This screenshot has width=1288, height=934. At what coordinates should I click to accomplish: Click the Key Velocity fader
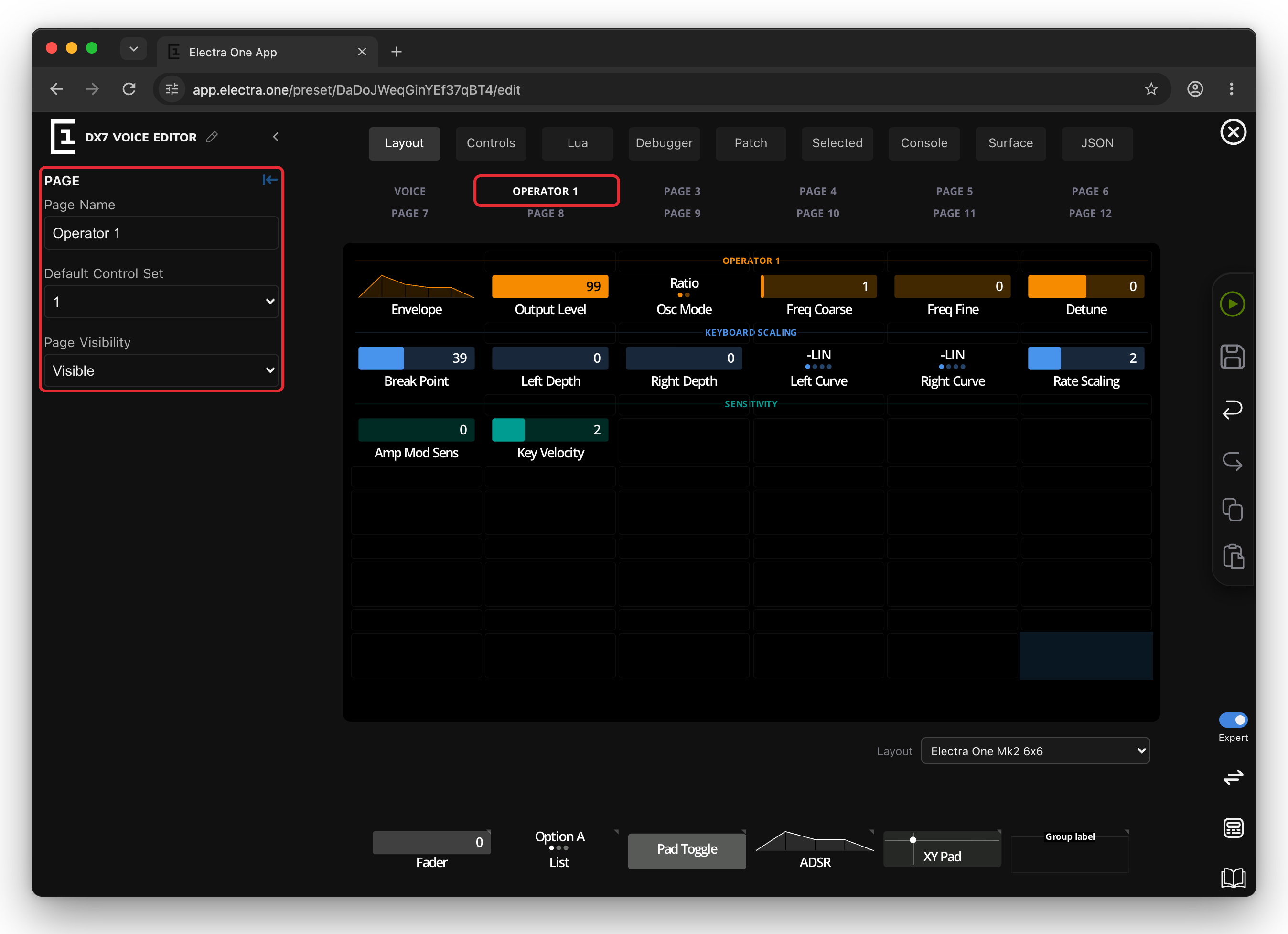tap(550, 430)
